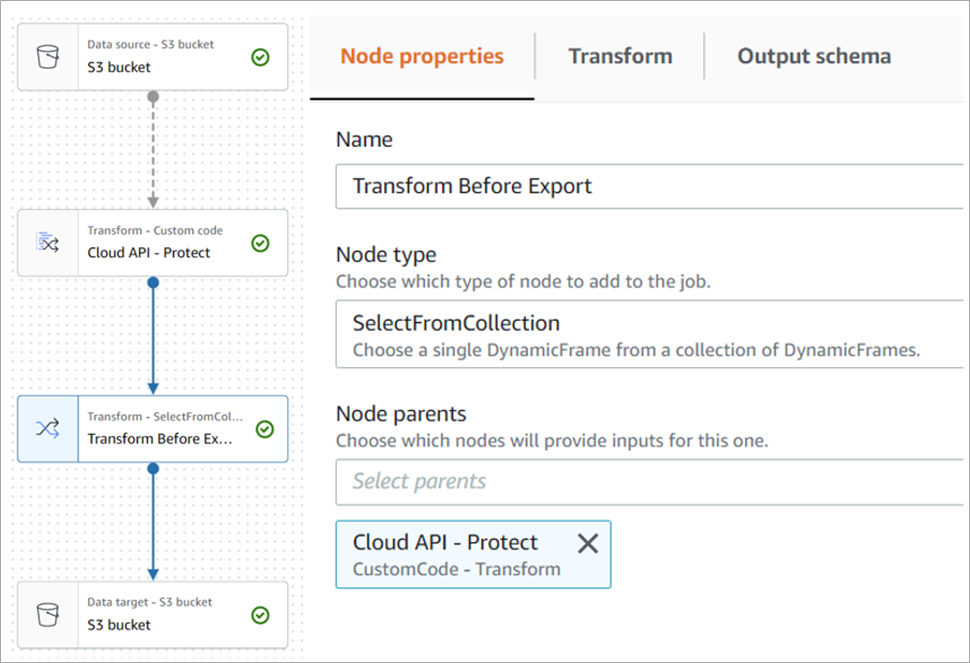Viewport: 970px width, 663px height.
Task: Select the Cloud API - Protect node label
Action: pyautogui.click(x=149, y=253)
